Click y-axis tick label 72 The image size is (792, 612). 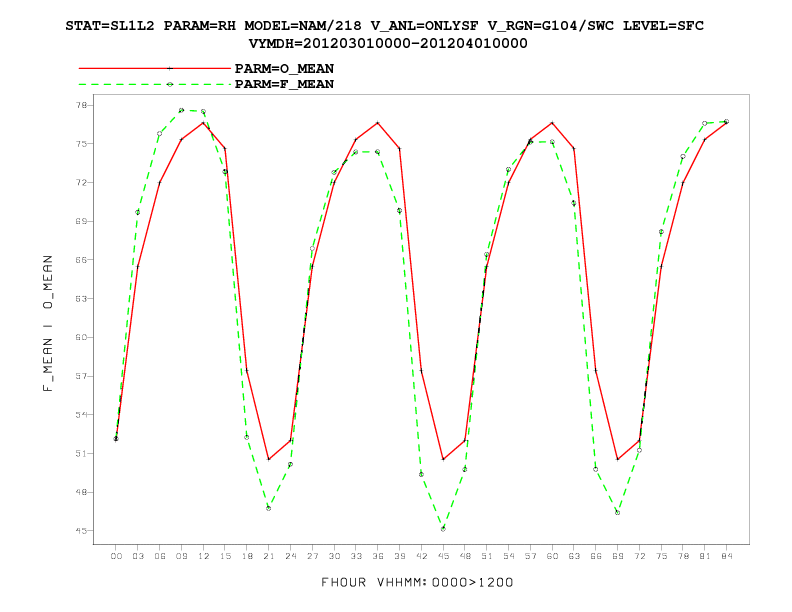81,182
